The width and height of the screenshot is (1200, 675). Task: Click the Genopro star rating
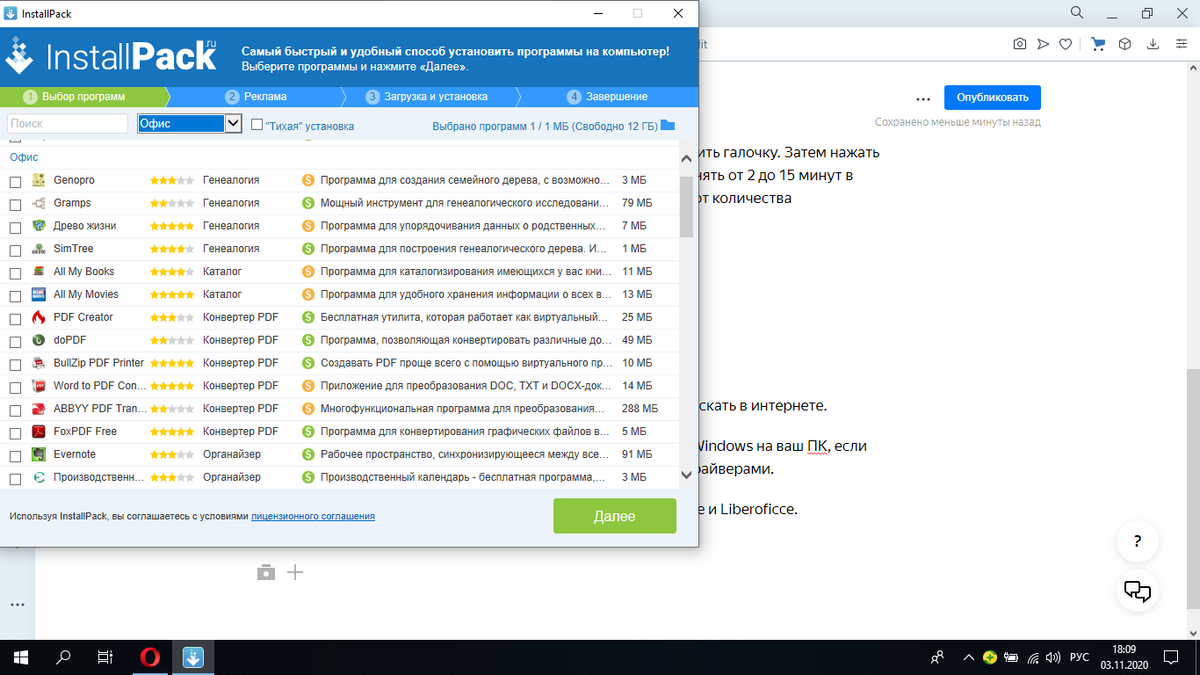[172, 181]
